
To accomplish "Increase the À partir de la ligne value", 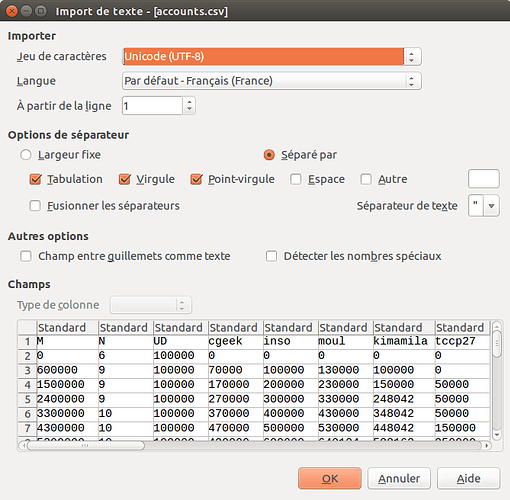I will tap(189, 102).
